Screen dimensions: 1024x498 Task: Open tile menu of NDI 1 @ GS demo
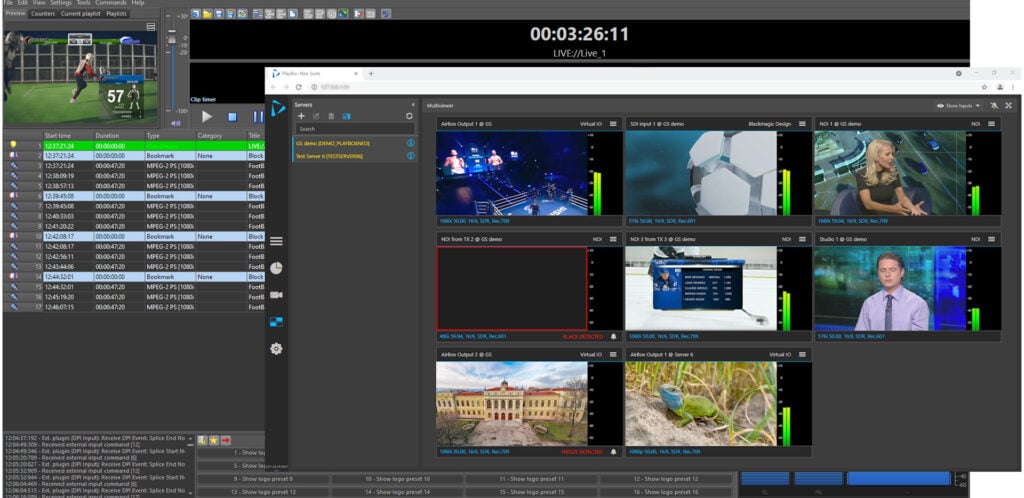click(991, 123)
